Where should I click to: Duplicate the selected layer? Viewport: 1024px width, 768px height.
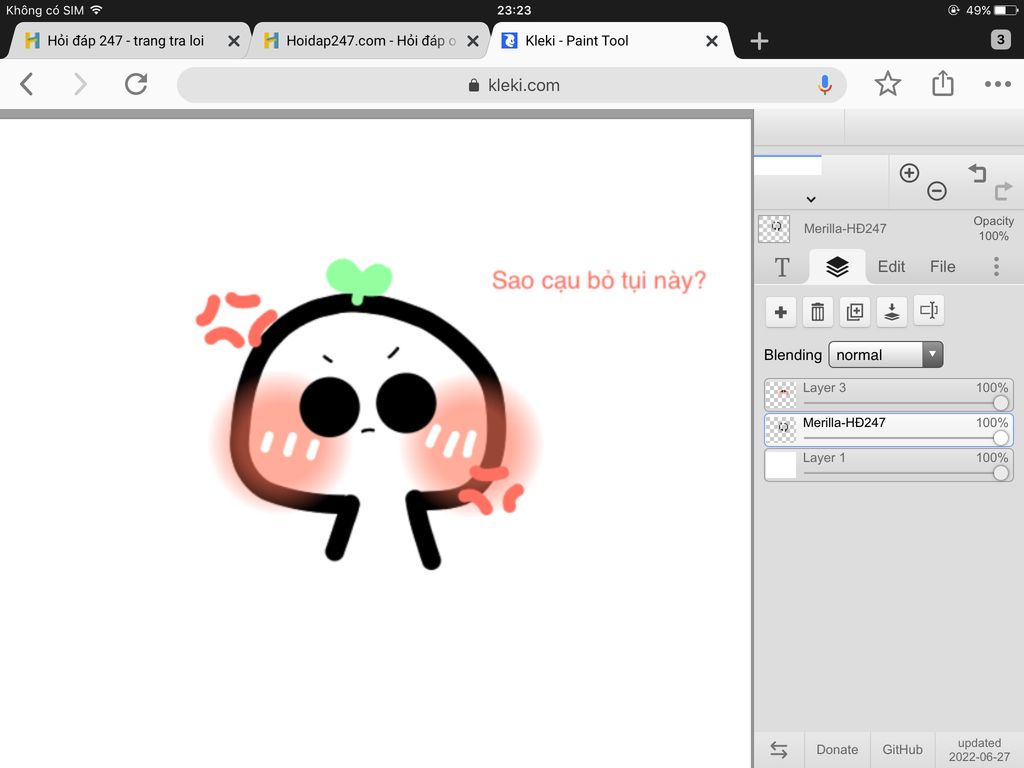[x=855, y=312]
